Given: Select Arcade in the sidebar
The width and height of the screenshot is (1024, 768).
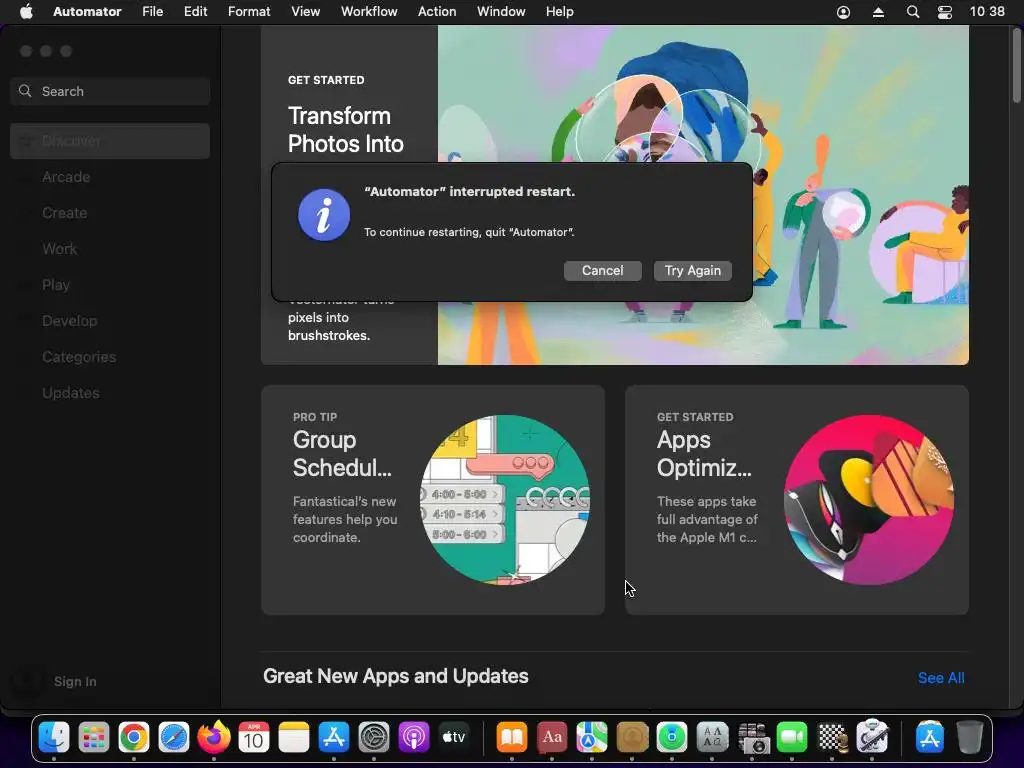Looking at the screenshot, I should (x=110, y=177).
